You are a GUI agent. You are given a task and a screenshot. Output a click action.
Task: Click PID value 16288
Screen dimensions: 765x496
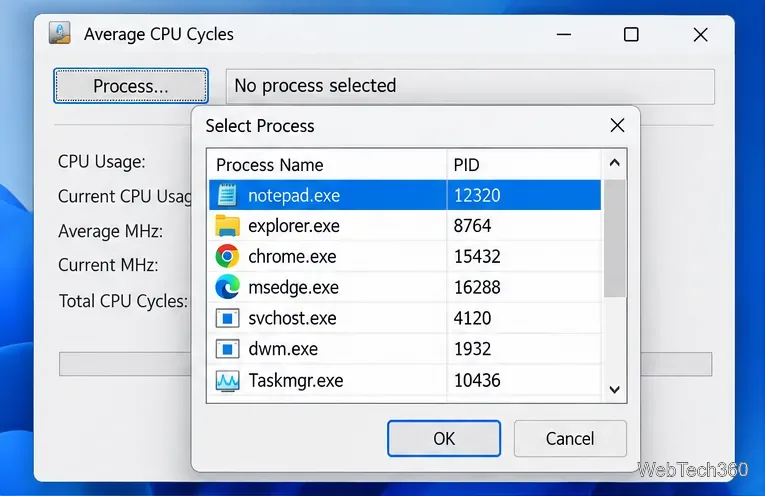click(x=477, y=287)
